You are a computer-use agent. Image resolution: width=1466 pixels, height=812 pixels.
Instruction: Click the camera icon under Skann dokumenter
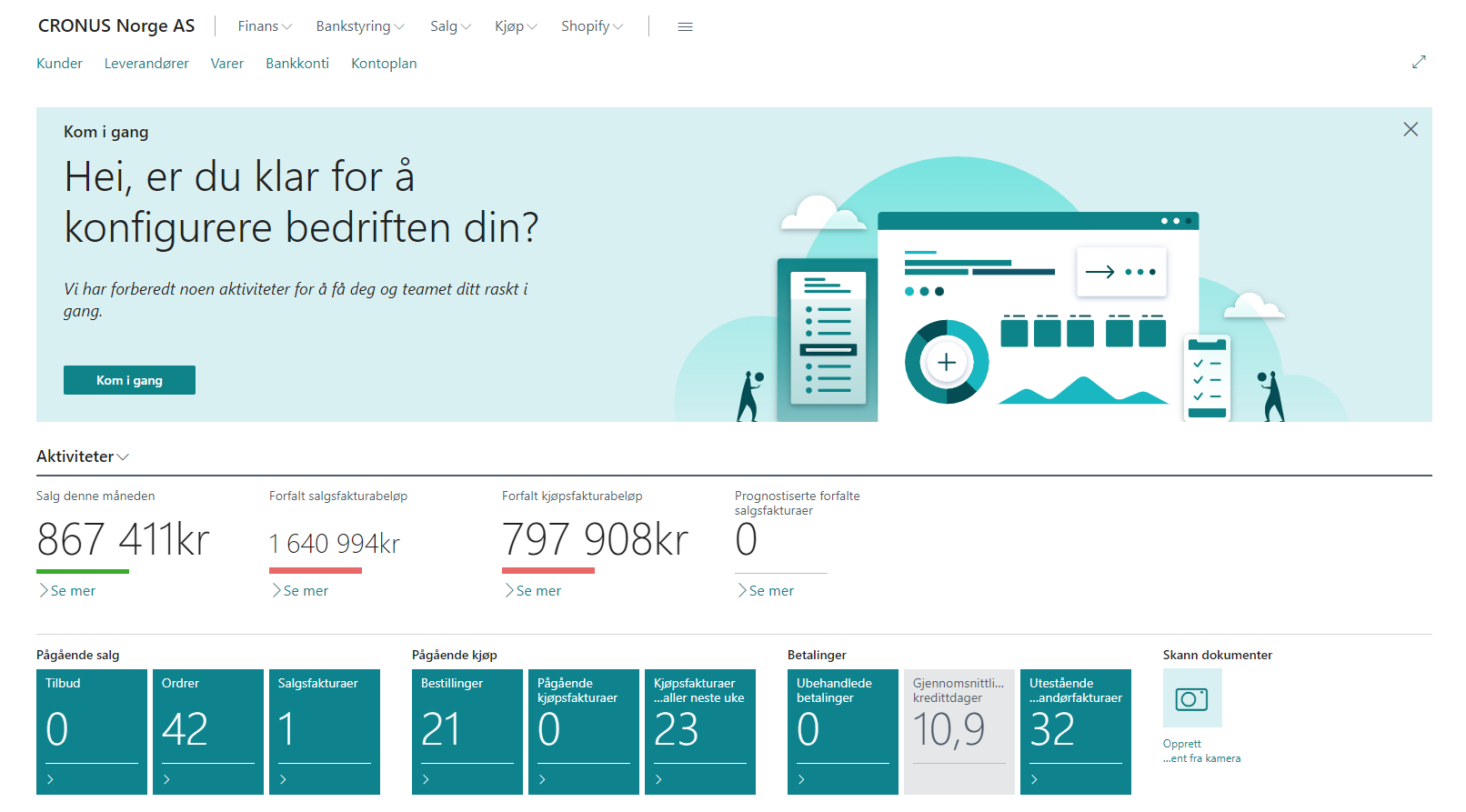click(x=1191, y=698)
